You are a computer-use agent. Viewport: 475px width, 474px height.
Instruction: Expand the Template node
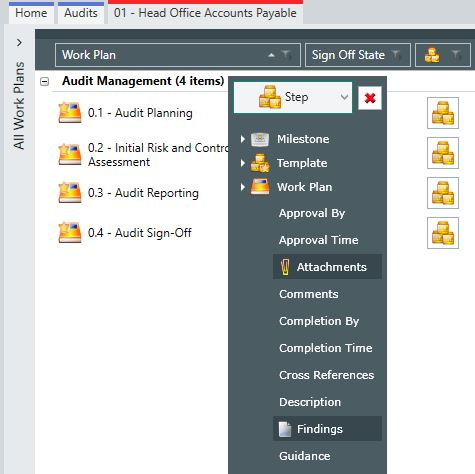pos(243,163)
